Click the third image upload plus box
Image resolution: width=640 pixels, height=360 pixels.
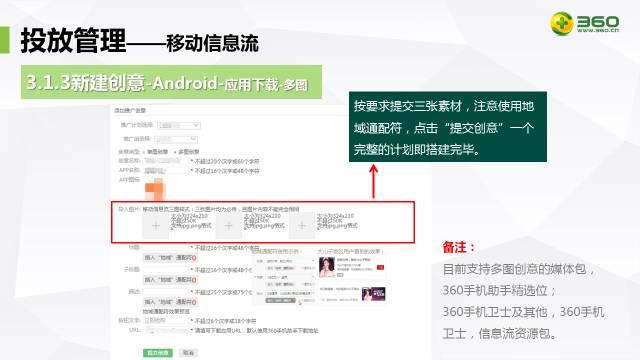point(302,226)
